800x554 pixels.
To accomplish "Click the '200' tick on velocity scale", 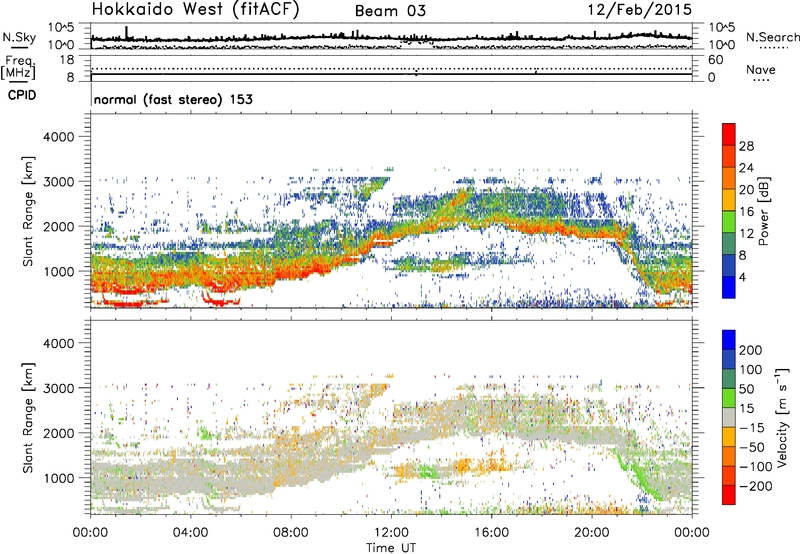I will [751, 350].
